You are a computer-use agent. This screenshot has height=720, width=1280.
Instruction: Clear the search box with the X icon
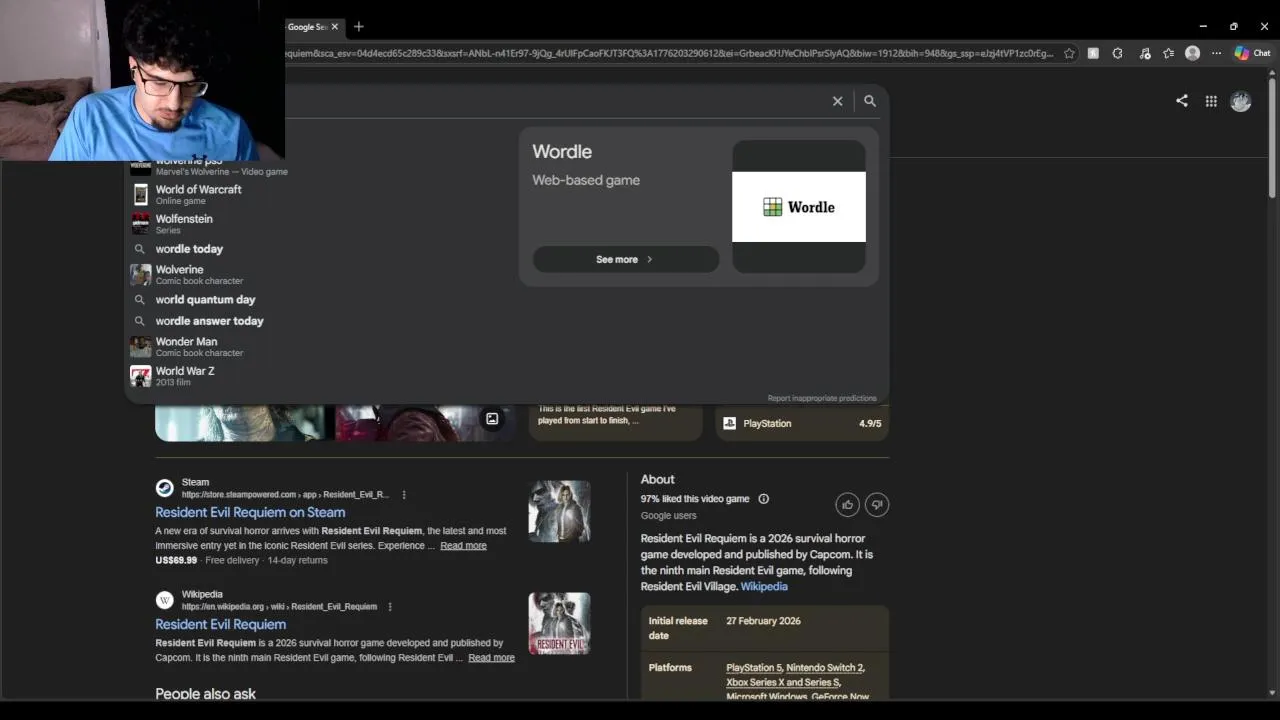(x=837, y=101)
